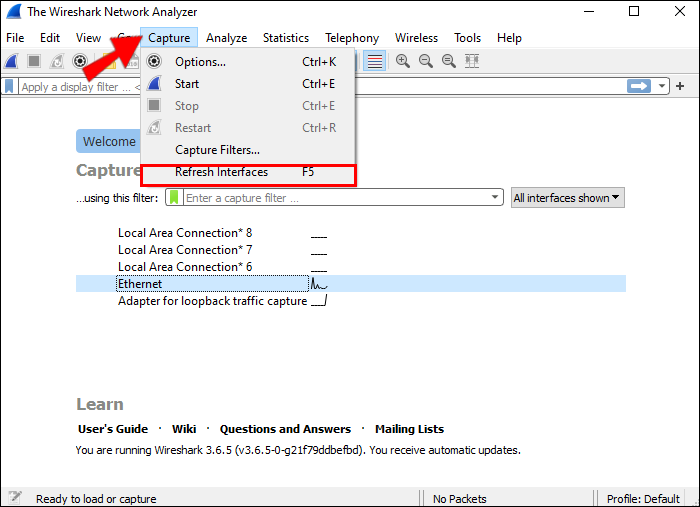The image size is (700, 507).
Task: Select Local Area Connection* 7 interface
Action: [x=185, y=249]
